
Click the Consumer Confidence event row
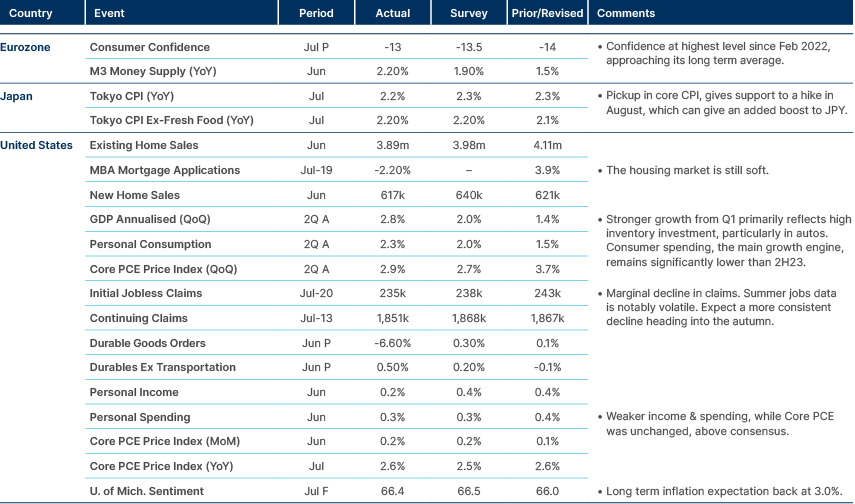pos(149,47)
